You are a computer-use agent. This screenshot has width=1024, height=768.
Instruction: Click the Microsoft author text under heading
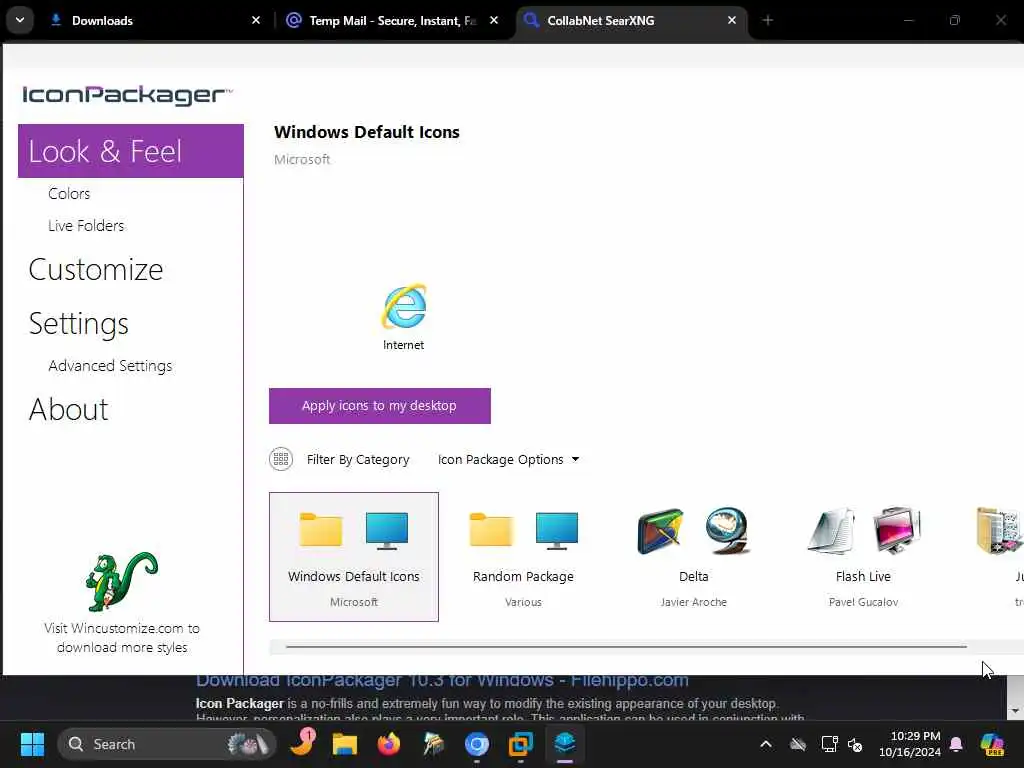[x=302, y=159]
